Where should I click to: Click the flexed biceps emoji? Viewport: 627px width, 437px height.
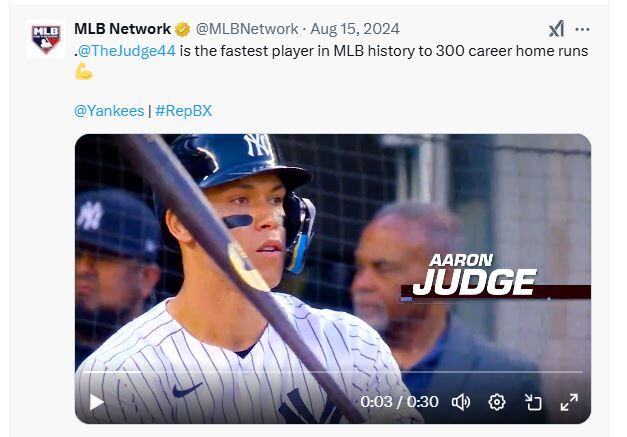pyautogui.click(x=84, y=71)
